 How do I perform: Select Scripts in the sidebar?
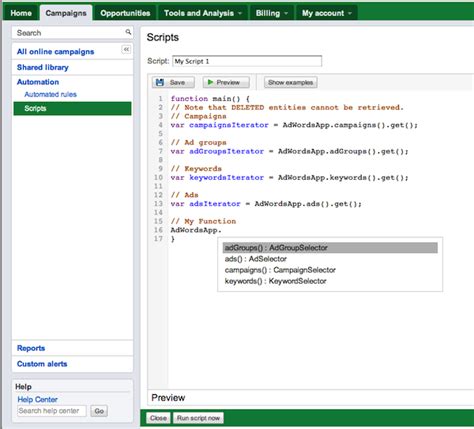(x=72, y=108)
